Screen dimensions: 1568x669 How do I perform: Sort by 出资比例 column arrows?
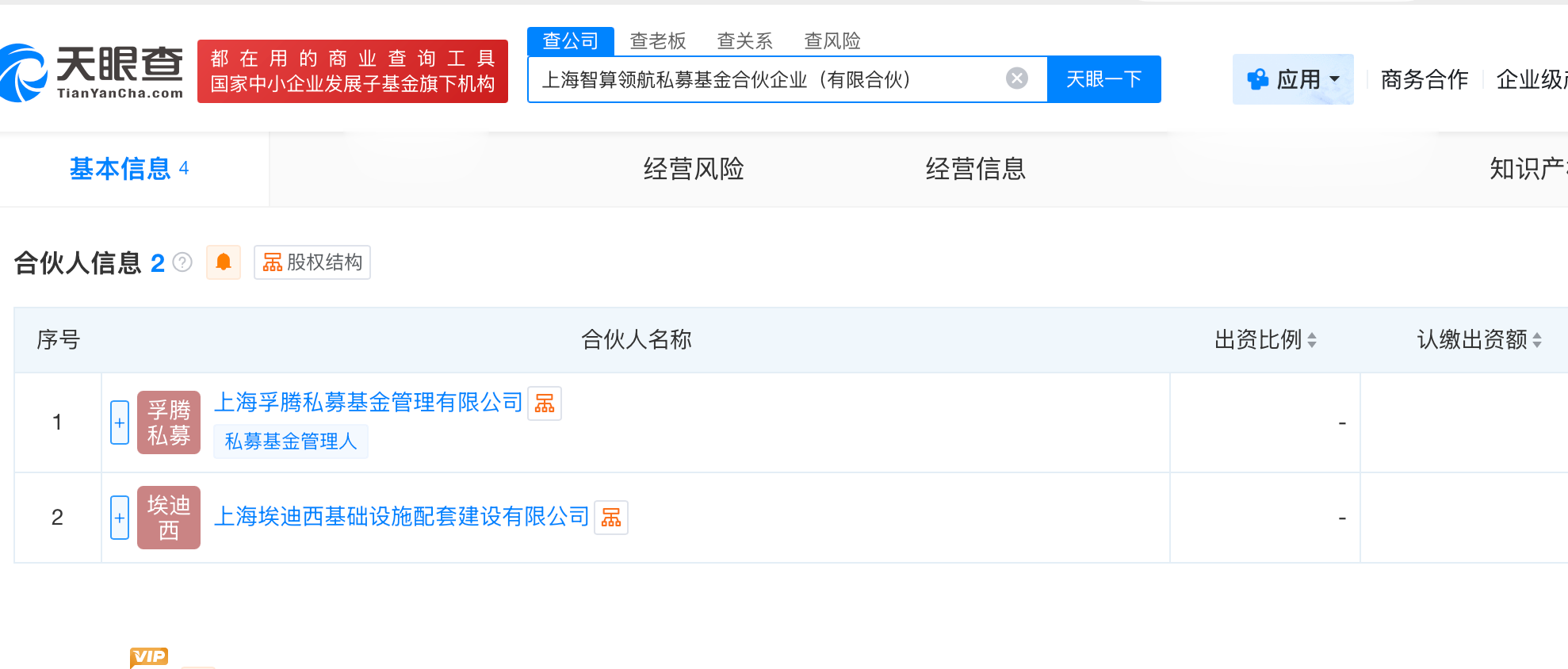pyautogui.click(x=1312, y=340)
